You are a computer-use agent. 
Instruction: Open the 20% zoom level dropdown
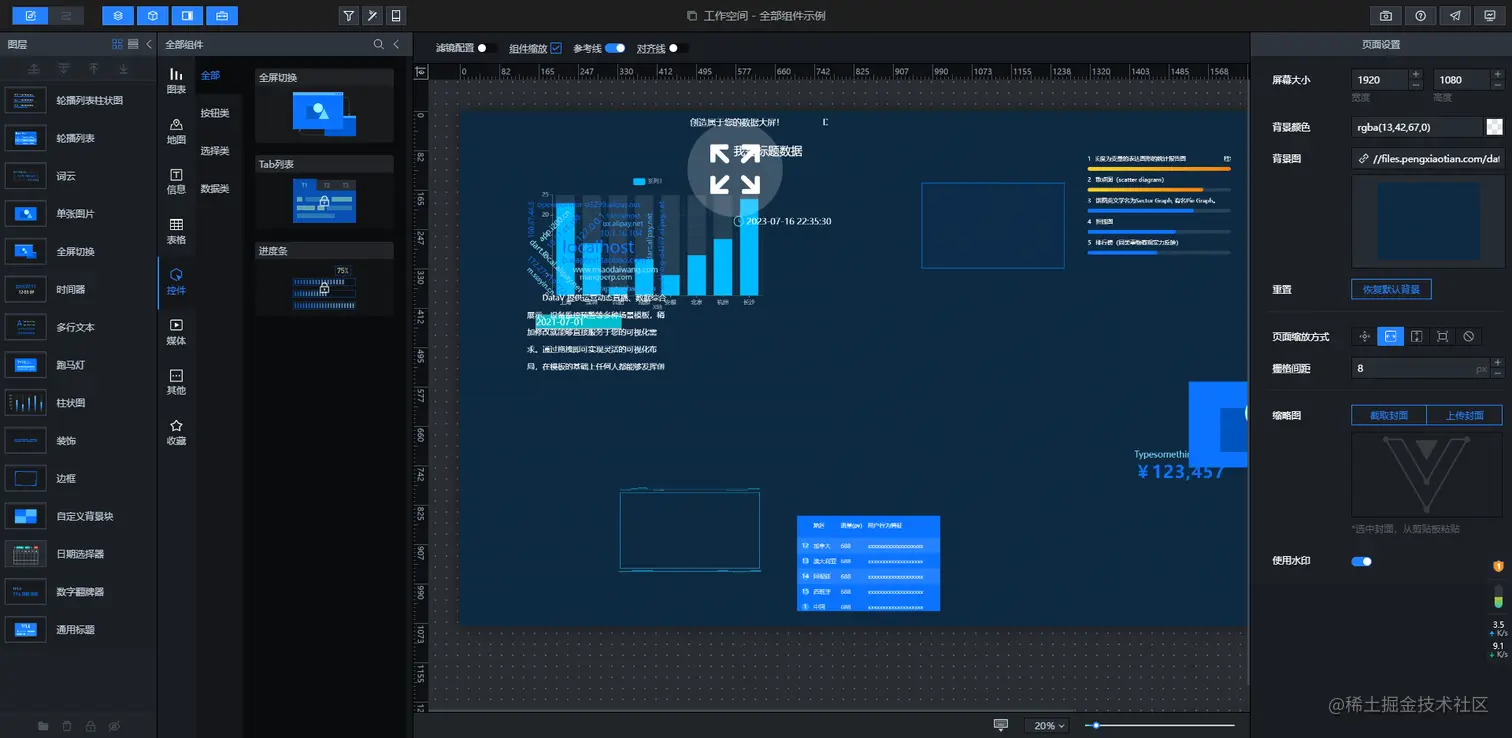1048,726
